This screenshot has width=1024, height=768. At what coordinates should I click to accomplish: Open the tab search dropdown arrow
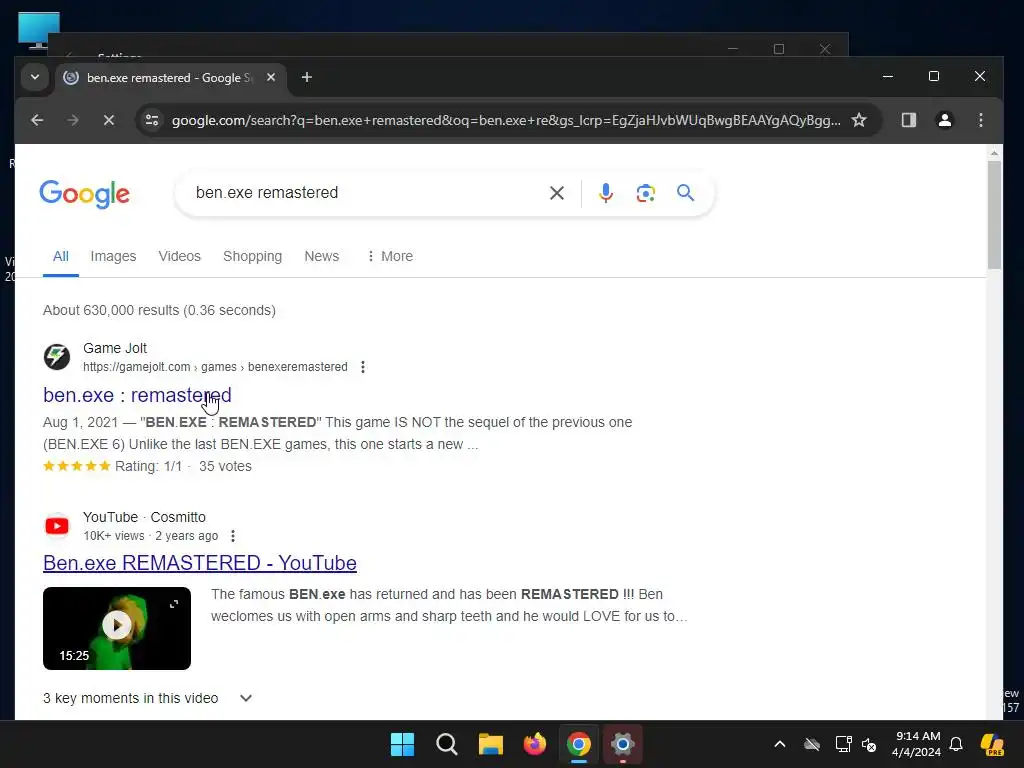coord(35,77)
